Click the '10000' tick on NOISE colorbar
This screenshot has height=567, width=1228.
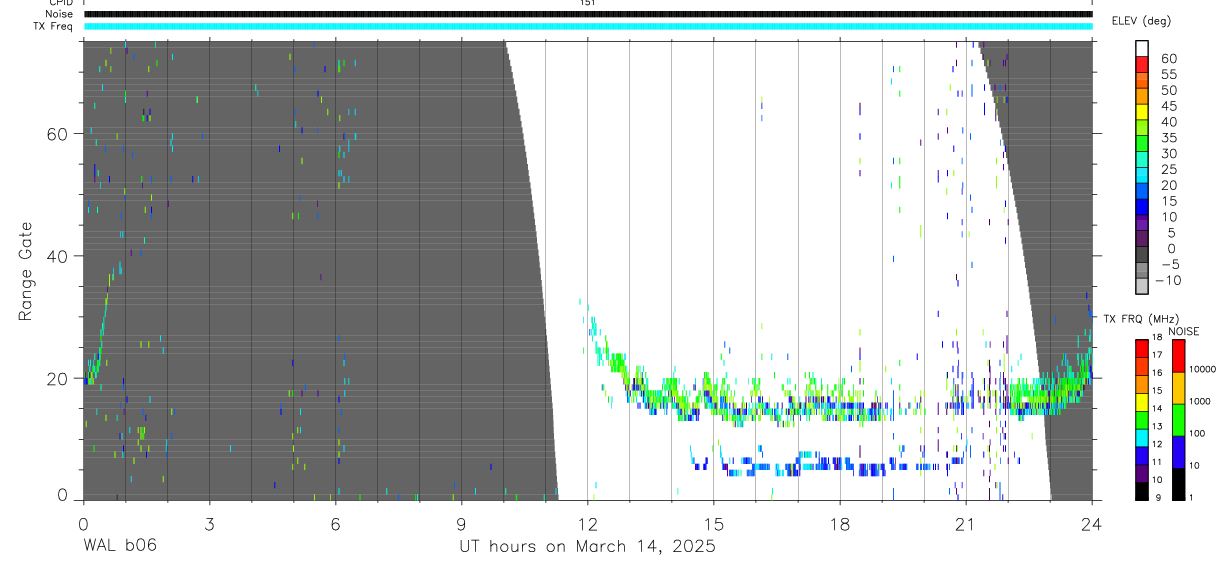[x=1202, y=370]
